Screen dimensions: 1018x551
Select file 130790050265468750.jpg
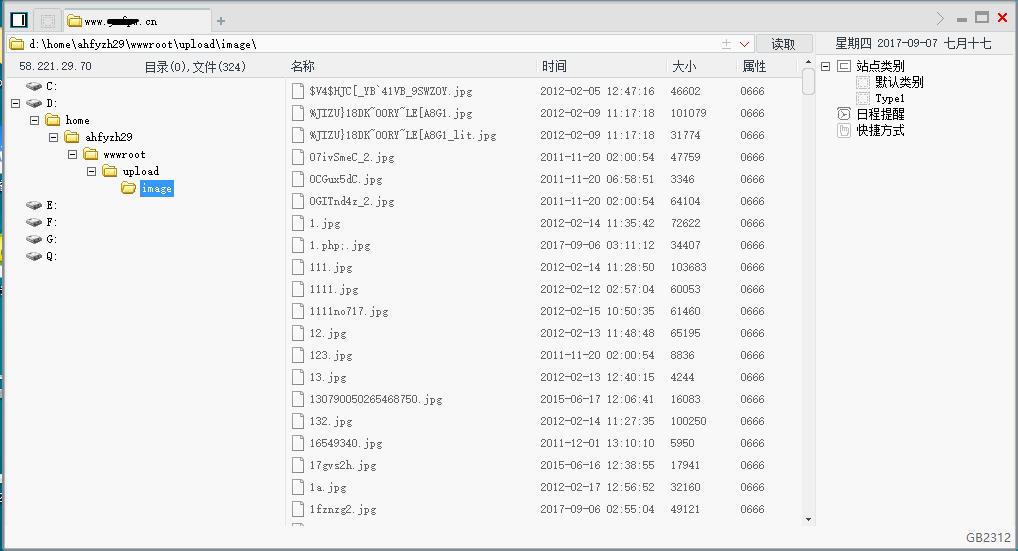tap(376, 399)
